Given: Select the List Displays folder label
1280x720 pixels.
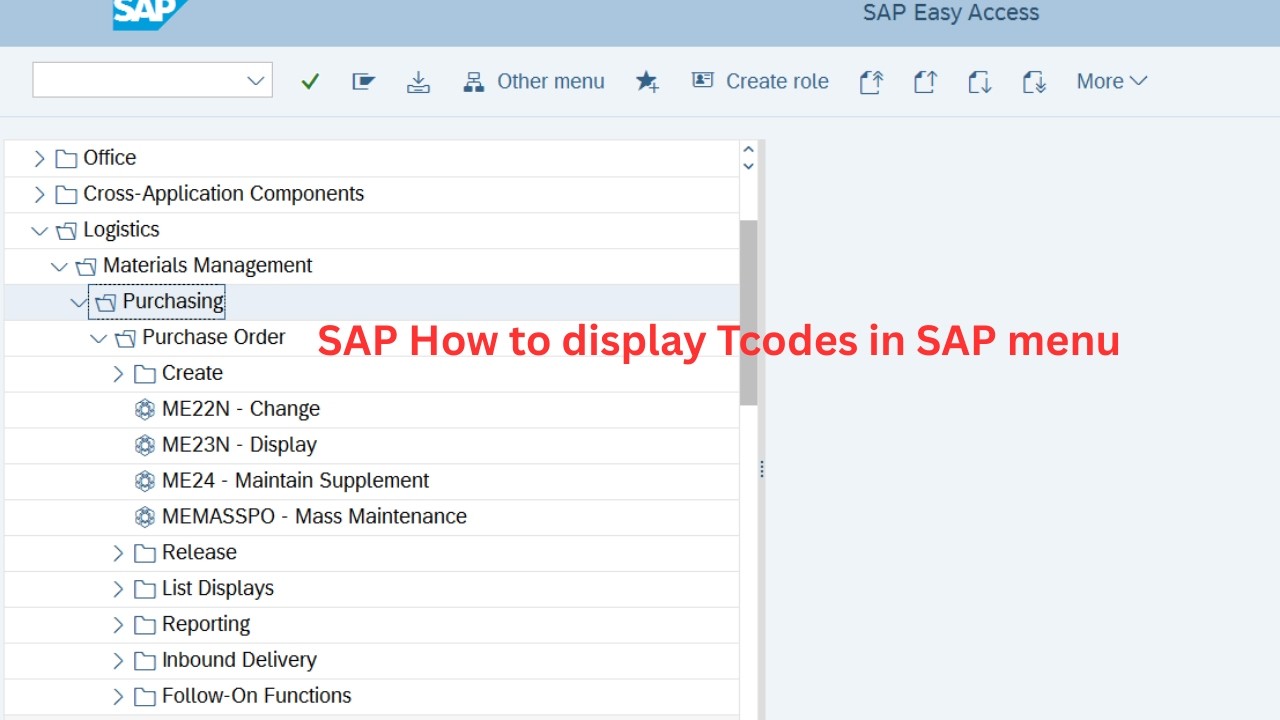Looking at the screenshot, I should click(218, 589).
